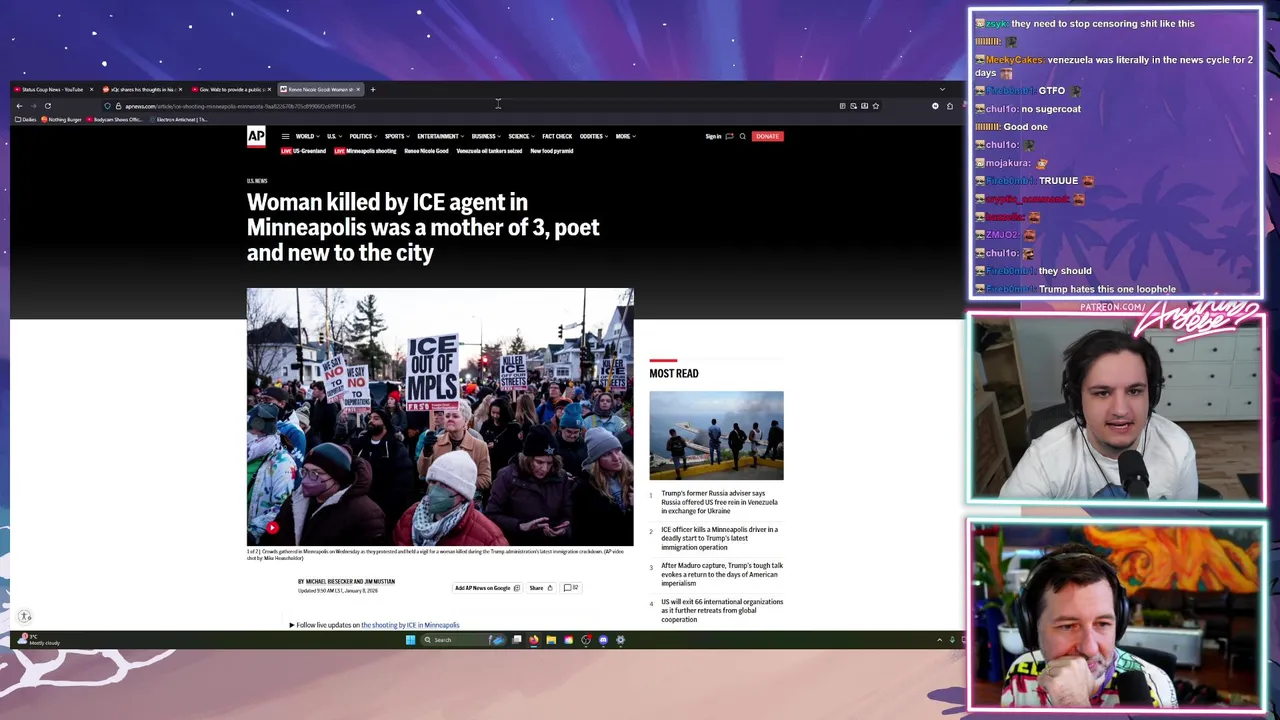1280x720 pixels.
Task: Click Add AP News on Google button
Action: tap(487, 588)
